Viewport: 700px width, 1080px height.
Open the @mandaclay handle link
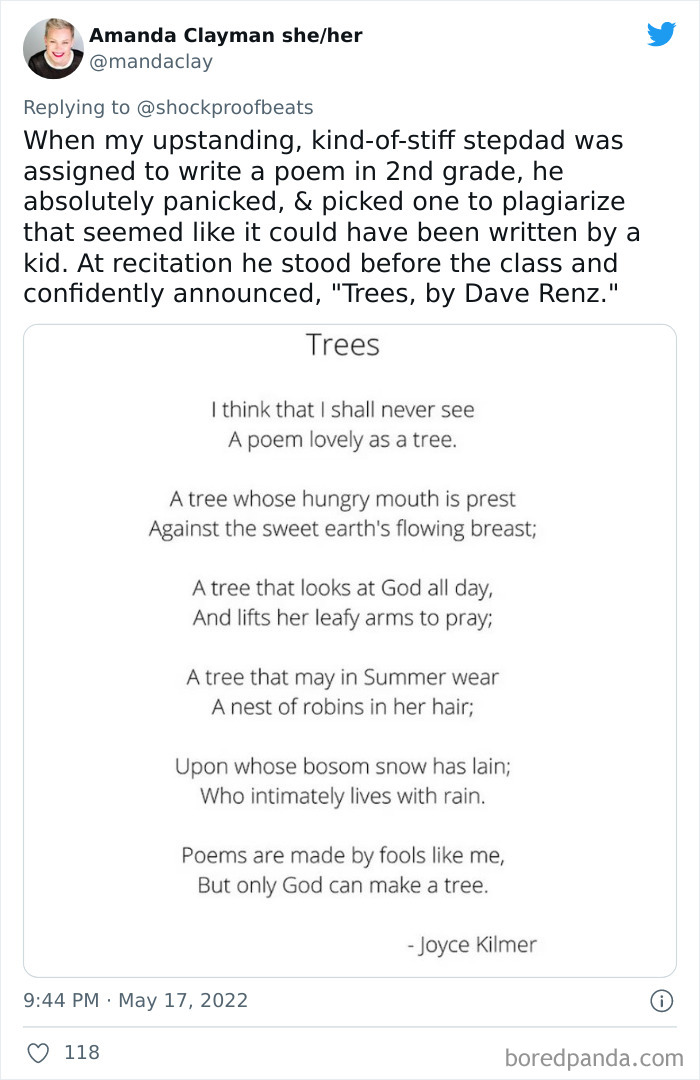[151, 62]
